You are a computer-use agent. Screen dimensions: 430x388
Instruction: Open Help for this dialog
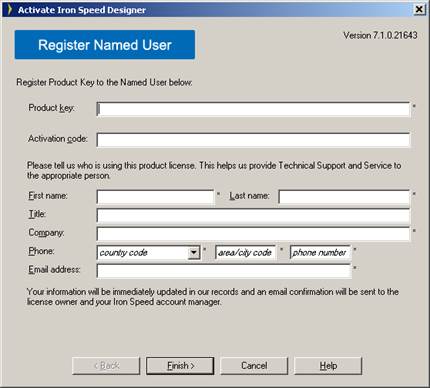[328, 366]
